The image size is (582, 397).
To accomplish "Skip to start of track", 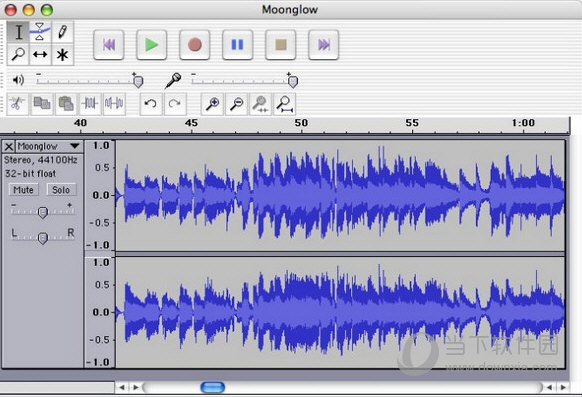I will coord(109,45).
